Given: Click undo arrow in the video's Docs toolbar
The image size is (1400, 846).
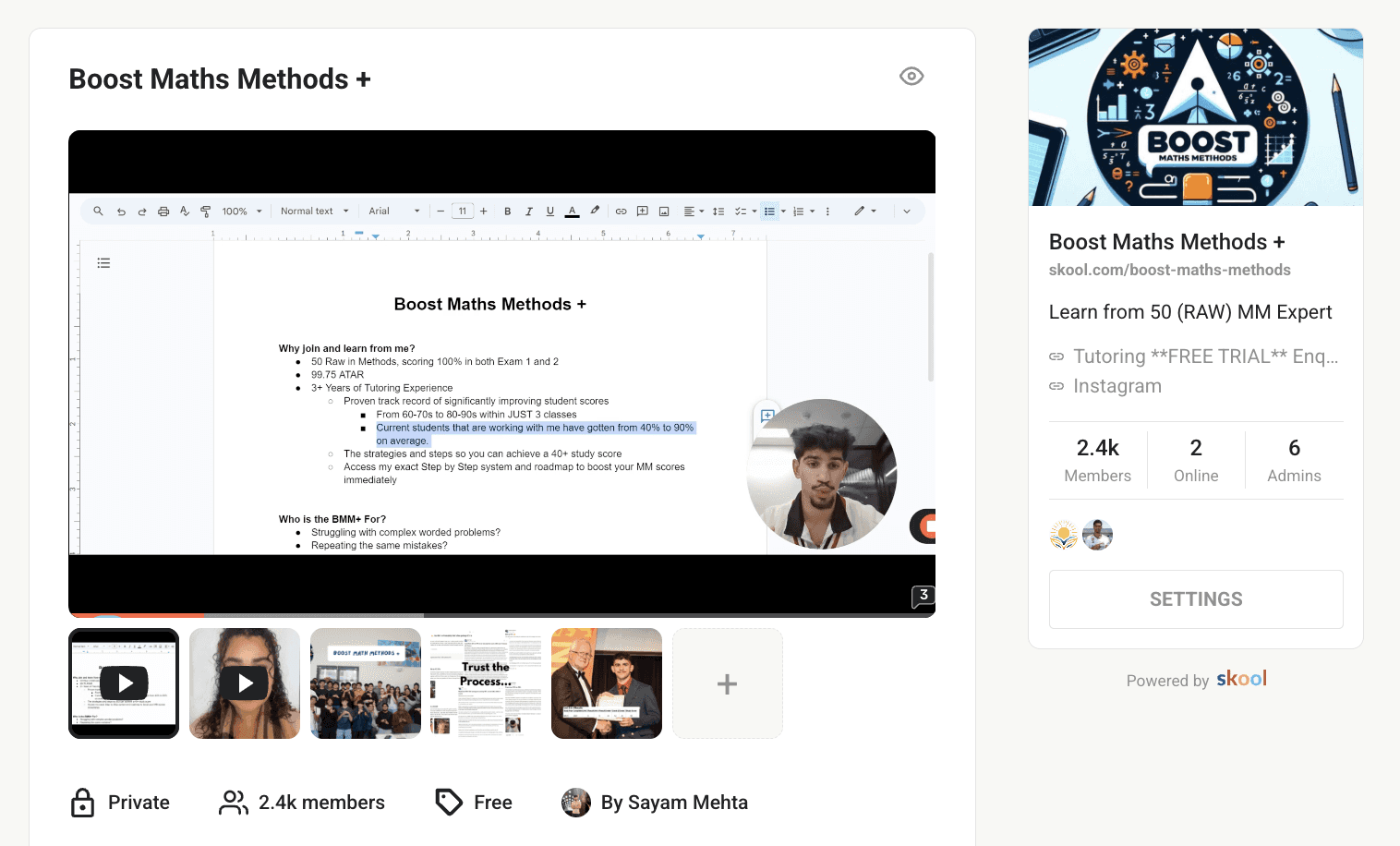Looking at the screenshot, I should 121,211.
